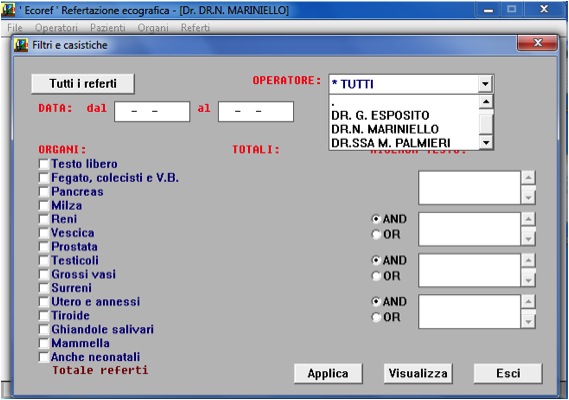Click the Filtri e casistiche dialog icon
Image resolution: width=569 pixels, height=400 pixels.
21,45
